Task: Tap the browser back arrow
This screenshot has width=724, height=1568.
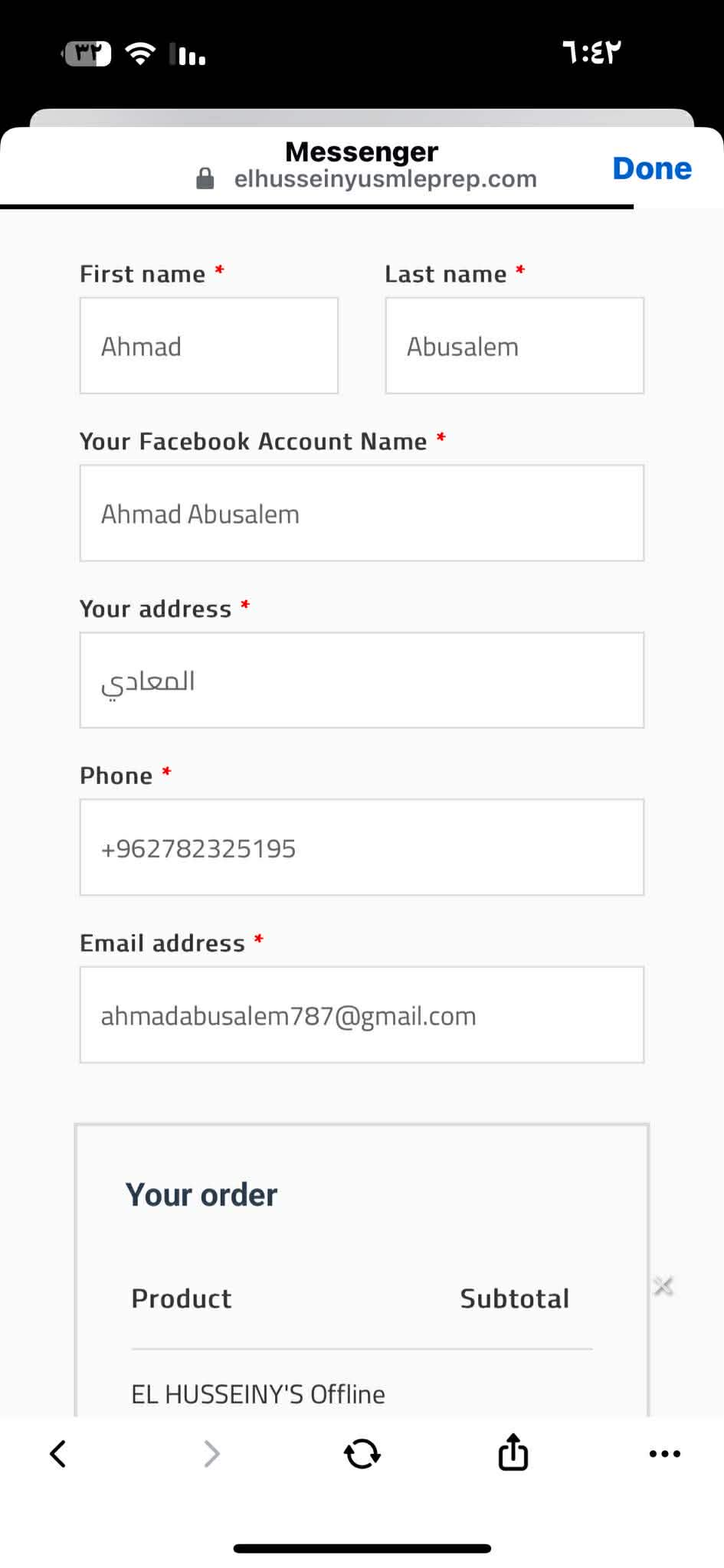Action: coord(58,1453)
